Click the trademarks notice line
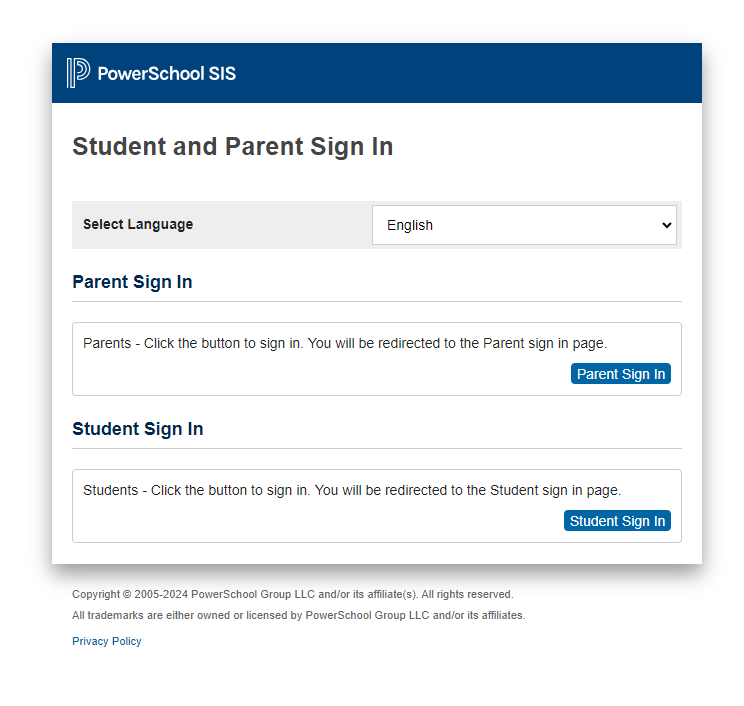The height and width of the screenshot is (706, 744). (298, 615)
